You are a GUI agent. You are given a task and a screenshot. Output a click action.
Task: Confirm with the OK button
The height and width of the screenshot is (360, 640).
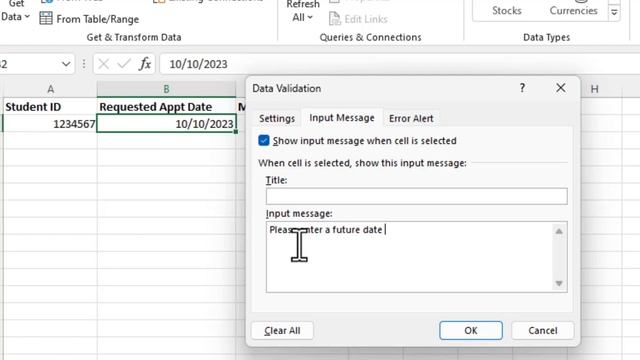471,330
